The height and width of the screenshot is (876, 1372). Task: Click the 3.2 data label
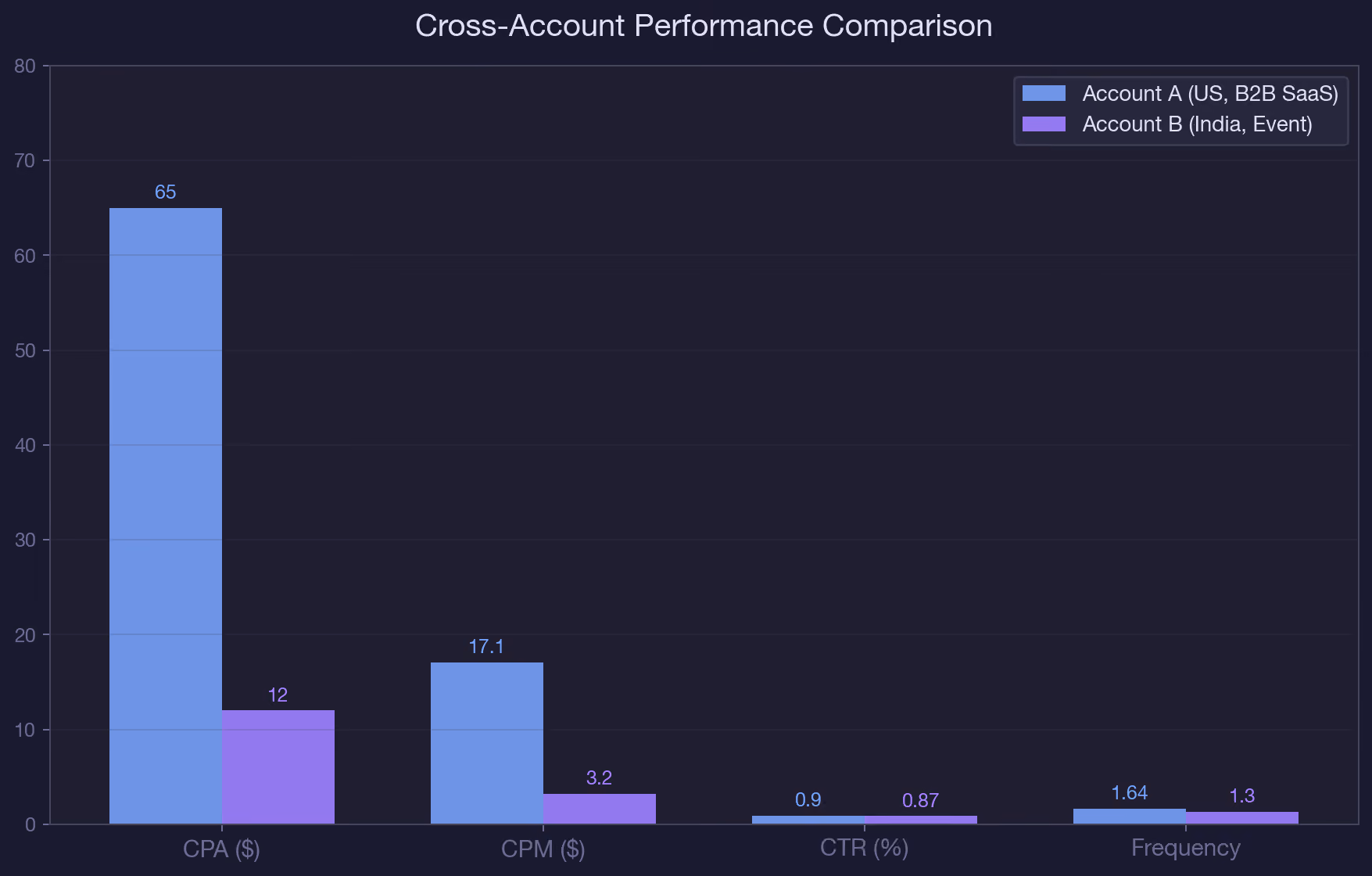(x=600, y=777)
